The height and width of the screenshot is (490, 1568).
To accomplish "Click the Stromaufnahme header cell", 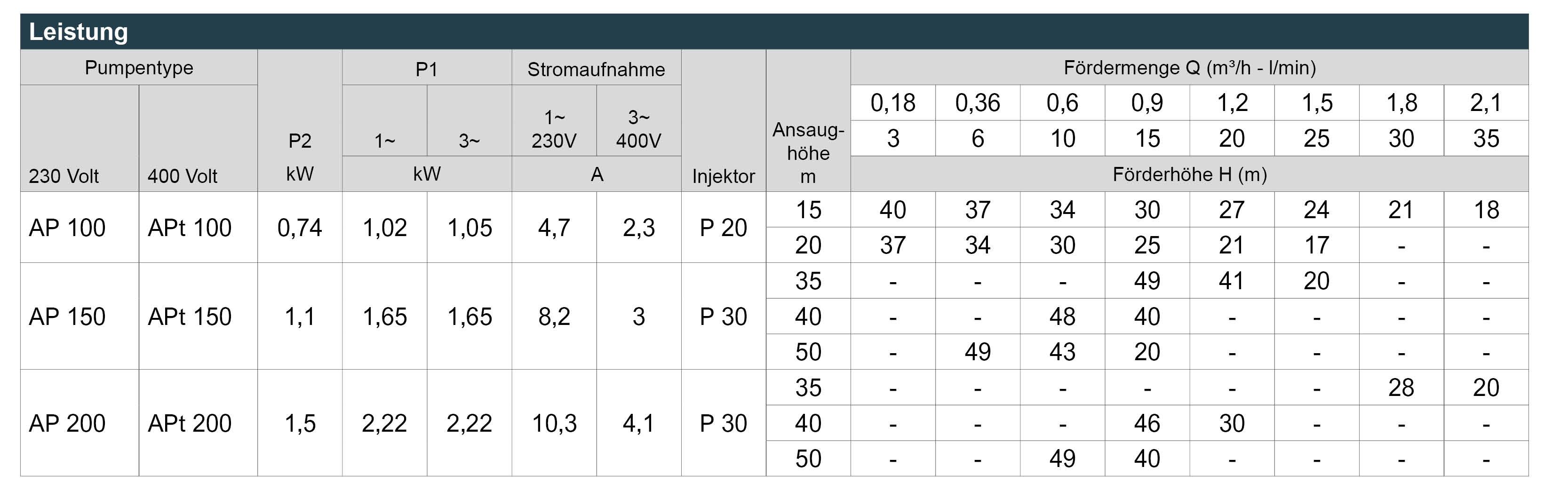I will [x=597, y=69].
